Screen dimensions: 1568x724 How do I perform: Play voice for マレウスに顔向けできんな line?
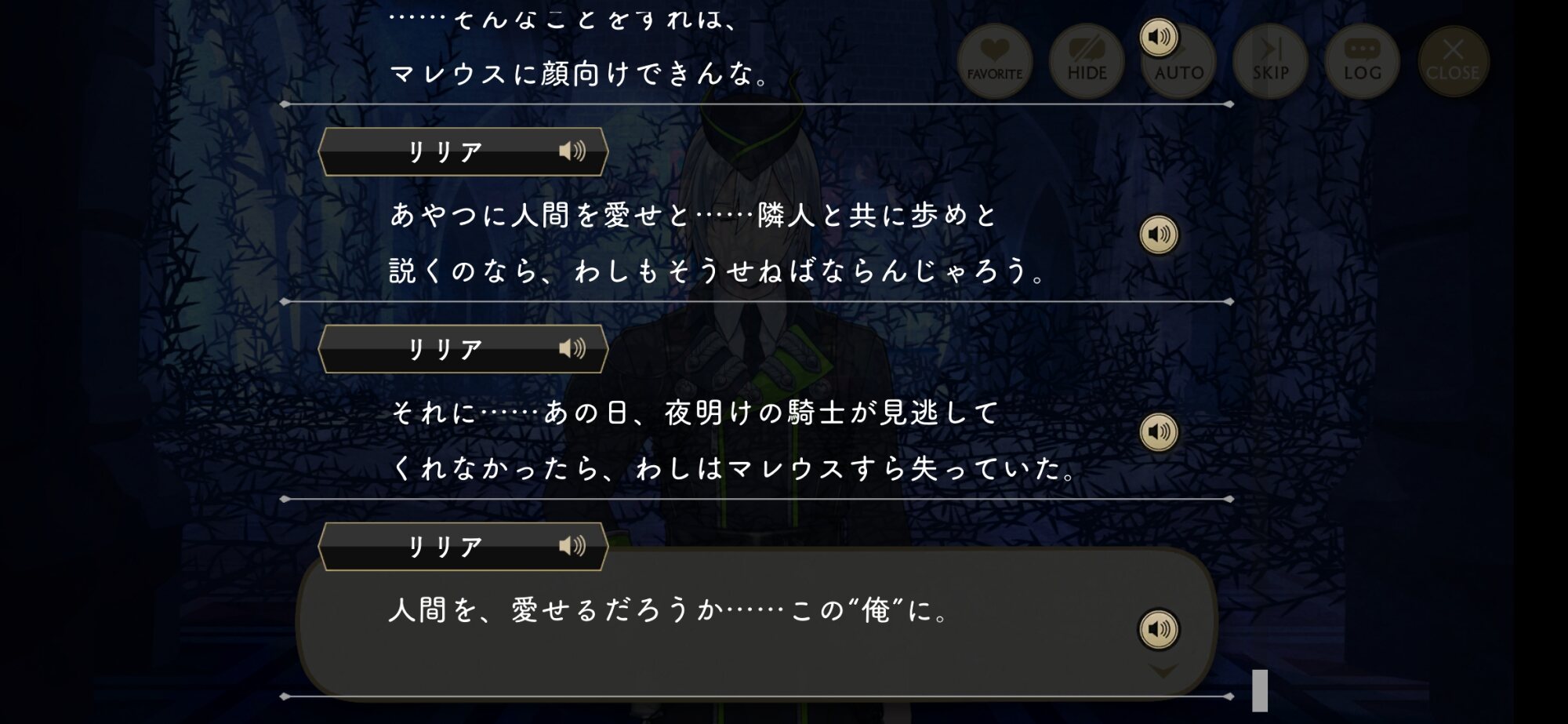coord(1159,37)
